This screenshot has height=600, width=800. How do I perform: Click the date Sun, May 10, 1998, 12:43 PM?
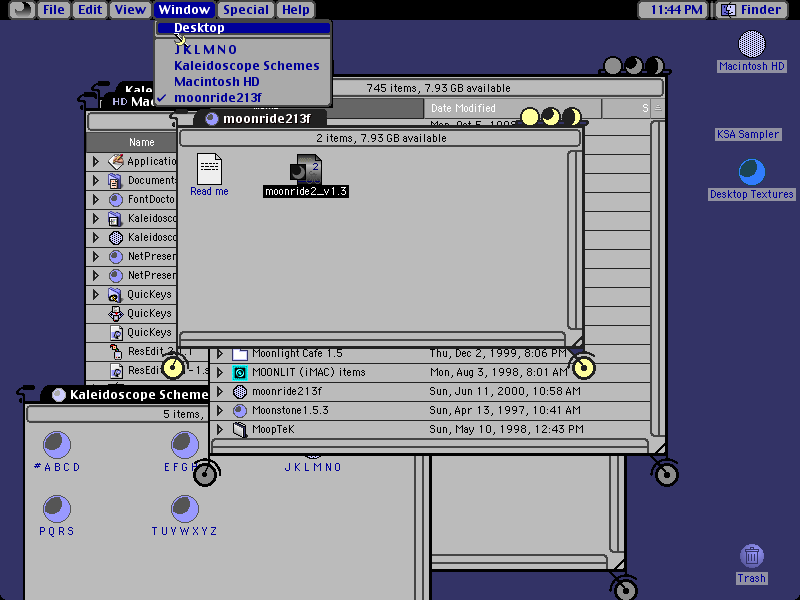[506, 429]
